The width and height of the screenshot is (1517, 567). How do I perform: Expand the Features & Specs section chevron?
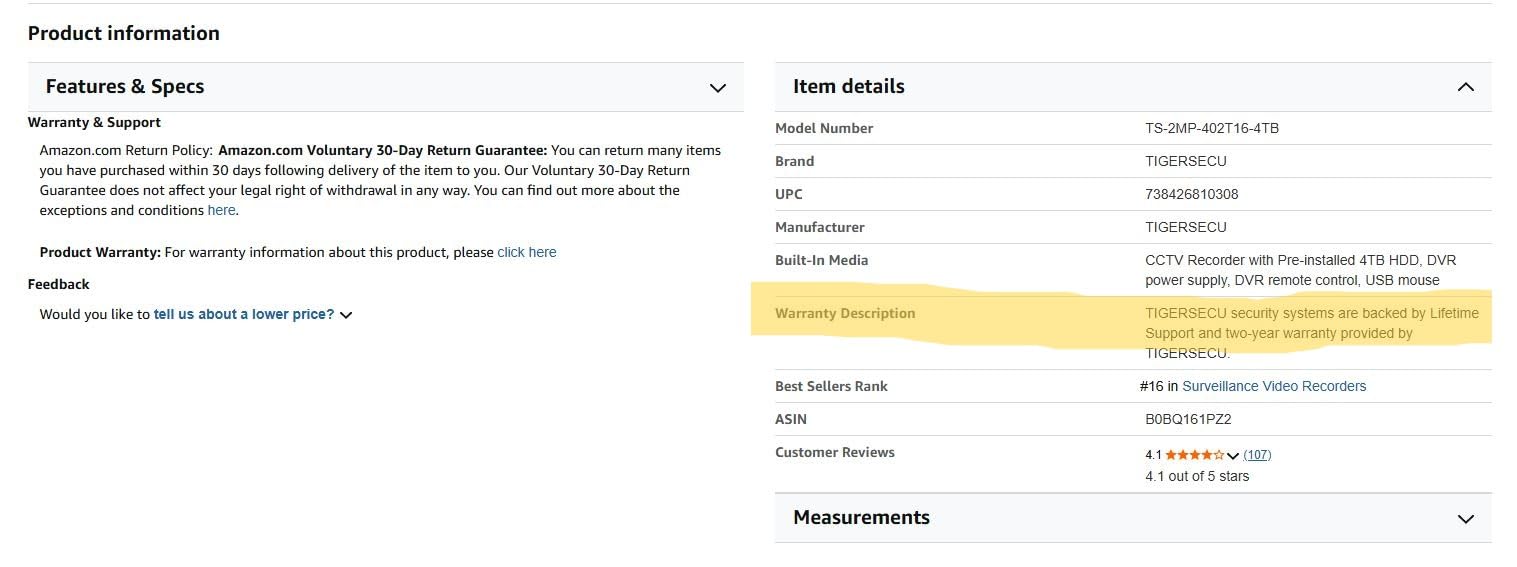pyautogui.click(x=717, y=88)
